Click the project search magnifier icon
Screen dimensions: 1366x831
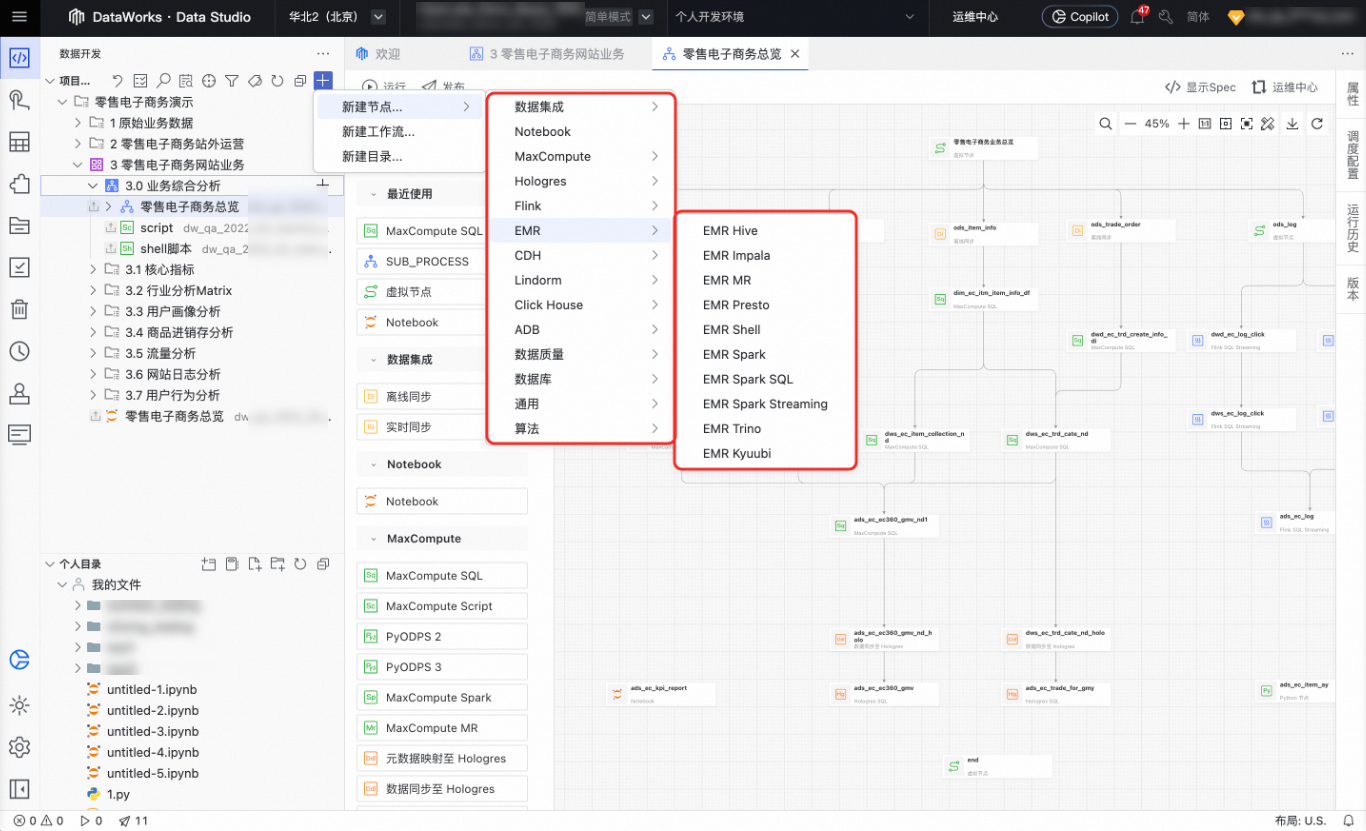tap(163, 80)
